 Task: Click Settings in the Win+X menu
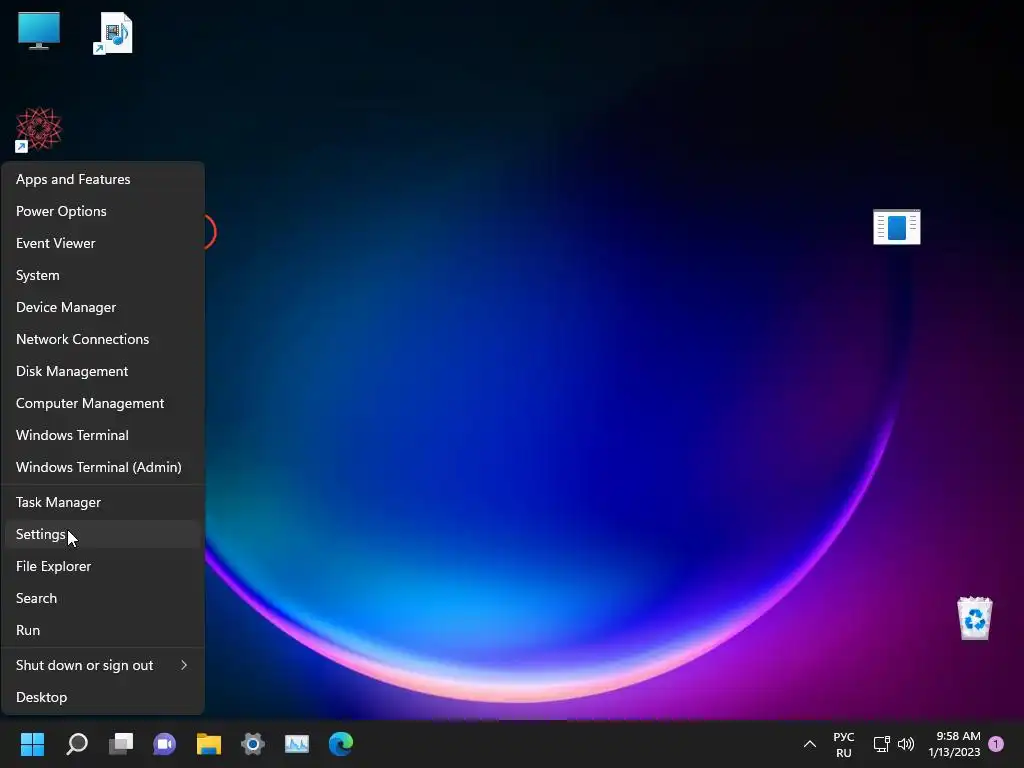click(103, 534)
